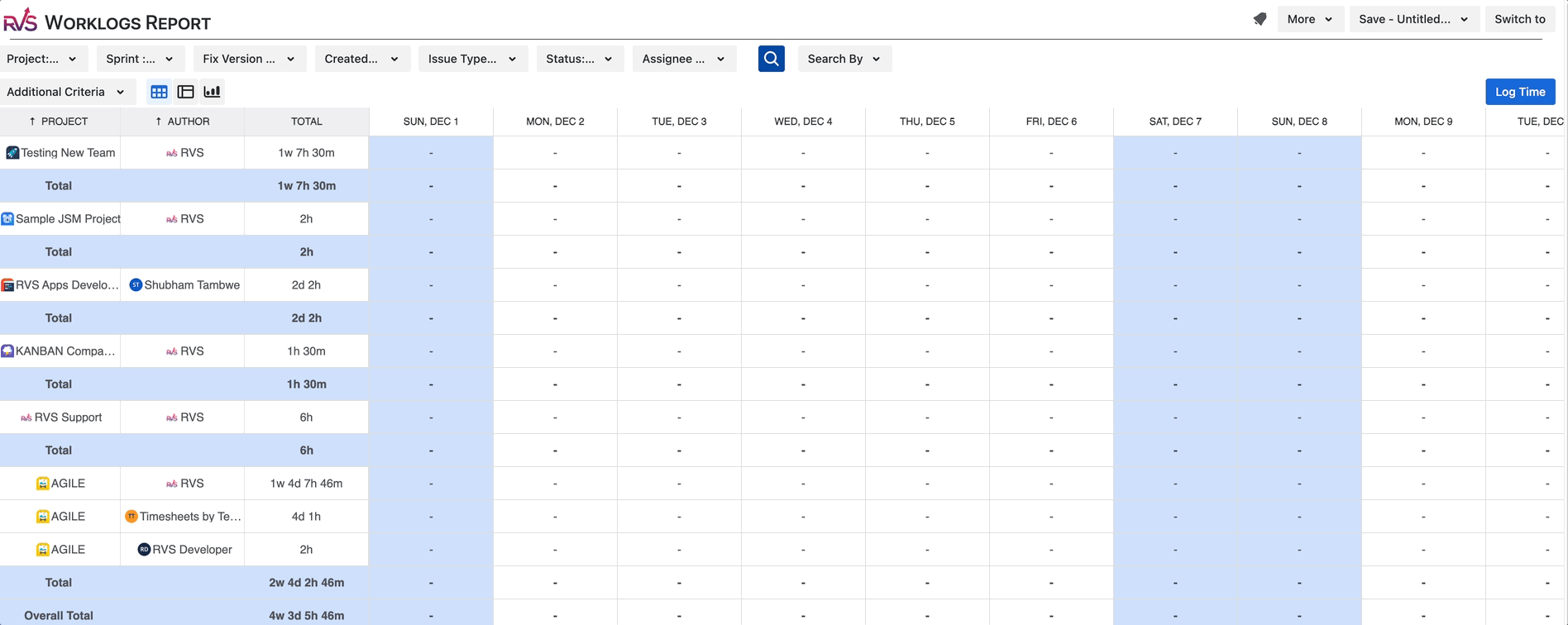Open the More menu
1568x625 pixels.
pyautogui.click(x=1310, y=19)
